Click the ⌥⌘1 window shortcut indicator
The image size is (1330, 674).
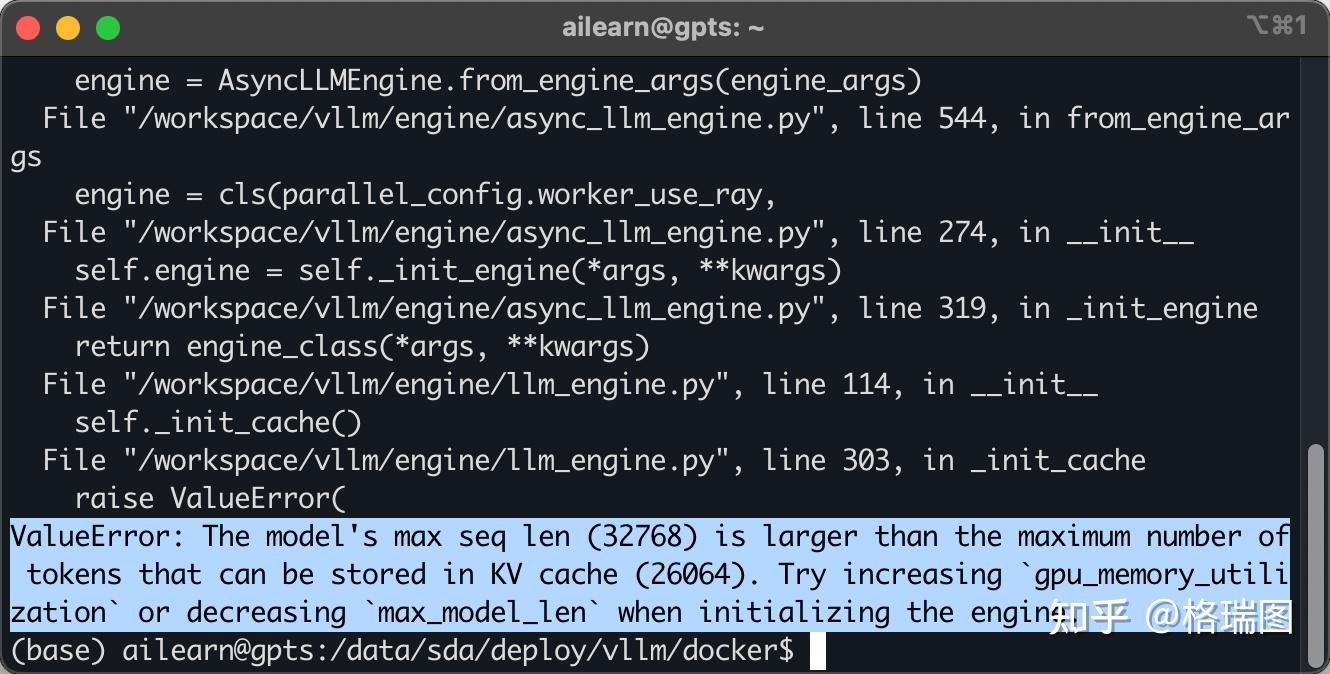[x=1276, y=26]
